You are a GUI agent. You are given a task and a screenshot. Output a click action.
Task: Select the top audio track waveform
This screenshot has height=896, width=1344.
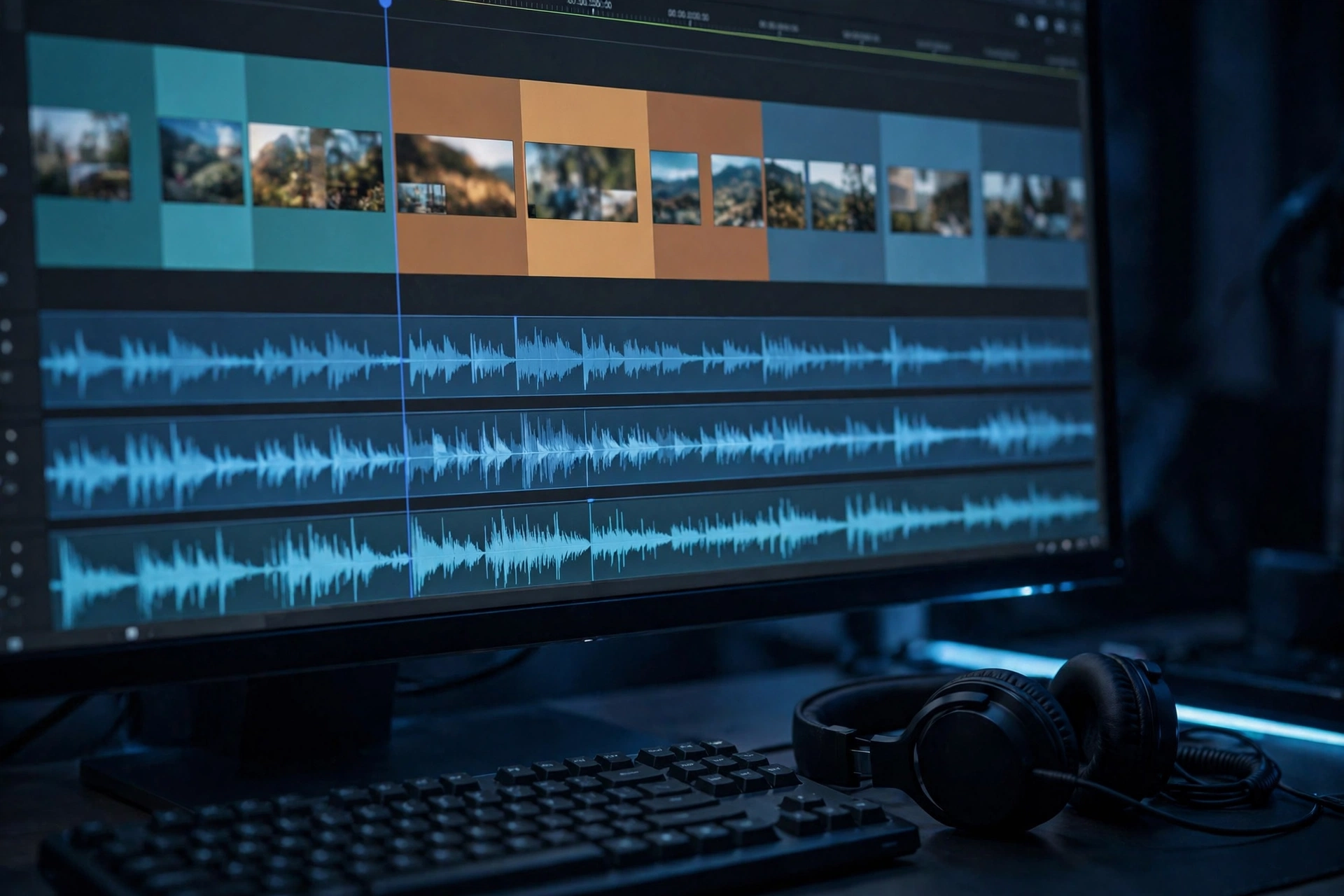tap(566, 360)
